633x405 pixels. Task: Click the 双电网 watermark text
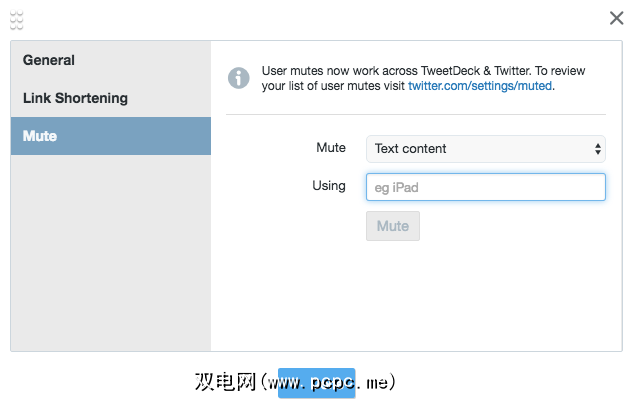click(224, 383)
